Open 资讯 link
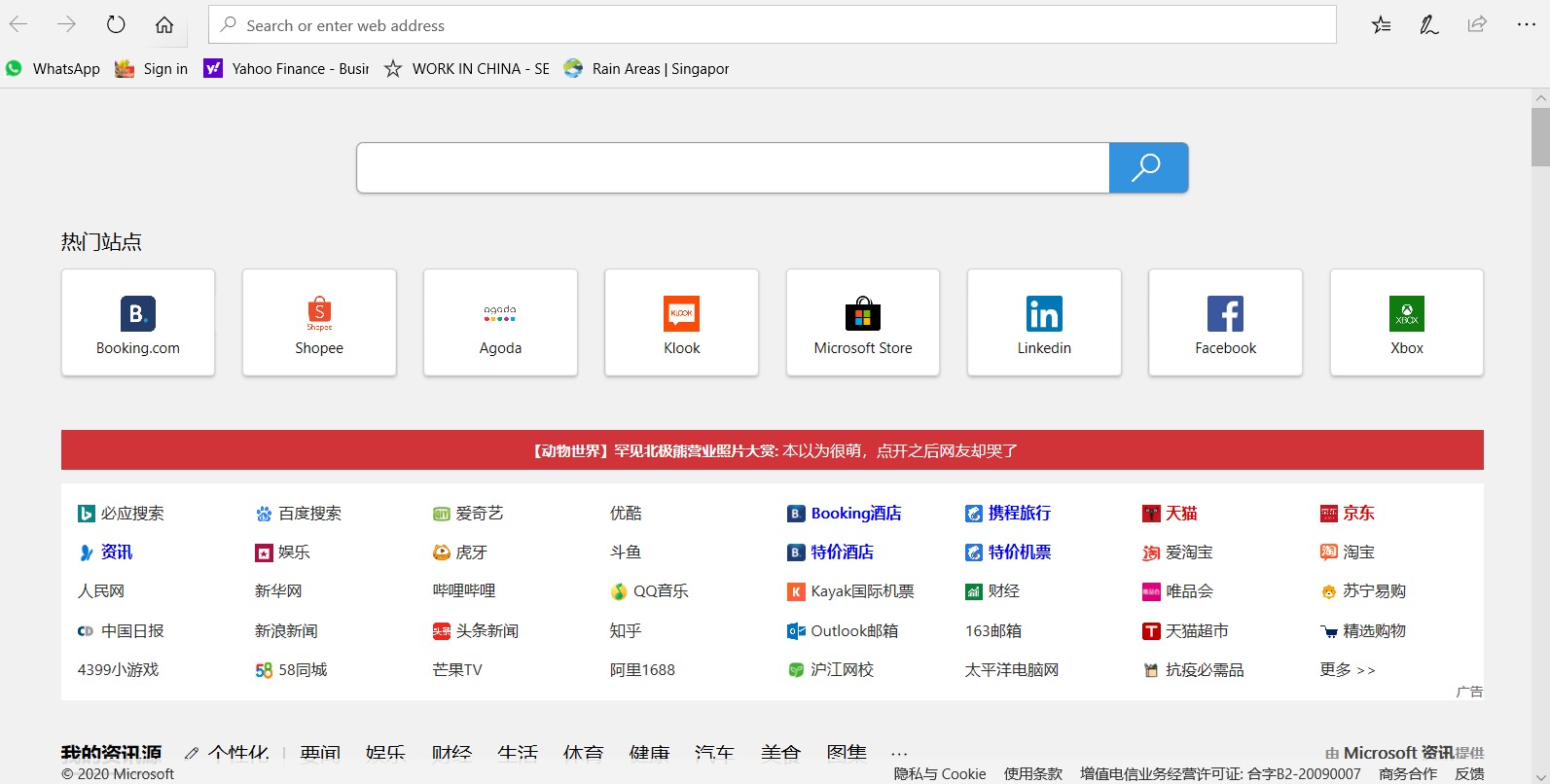This screenshot has height=784, width=1550. [105, 552]
